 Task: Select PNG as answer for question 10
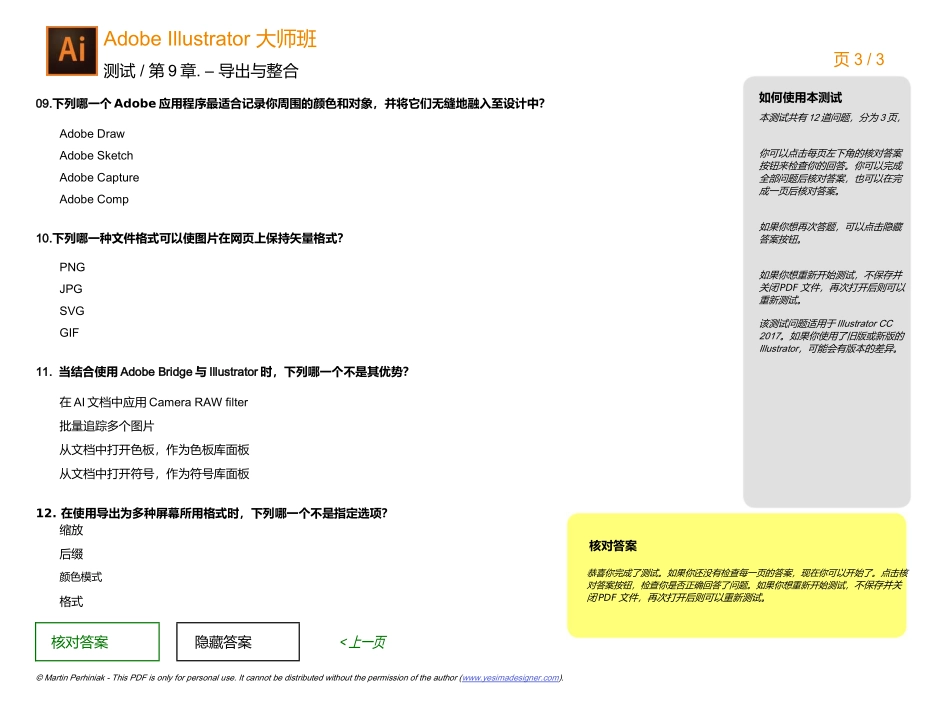70,266
